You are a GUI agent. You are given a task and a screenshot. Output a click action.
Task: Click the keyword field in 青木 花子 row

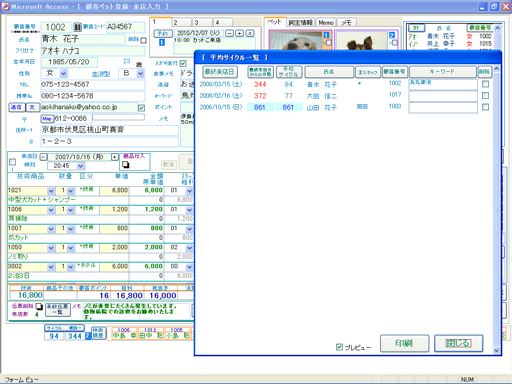[x=443, y=84]
